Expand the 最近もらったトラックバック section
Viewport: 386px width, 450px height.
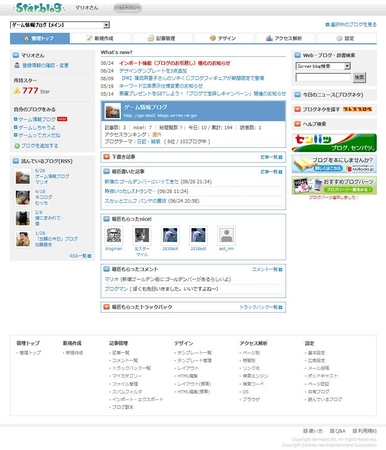pyautogui.click(x=107, y=307)
